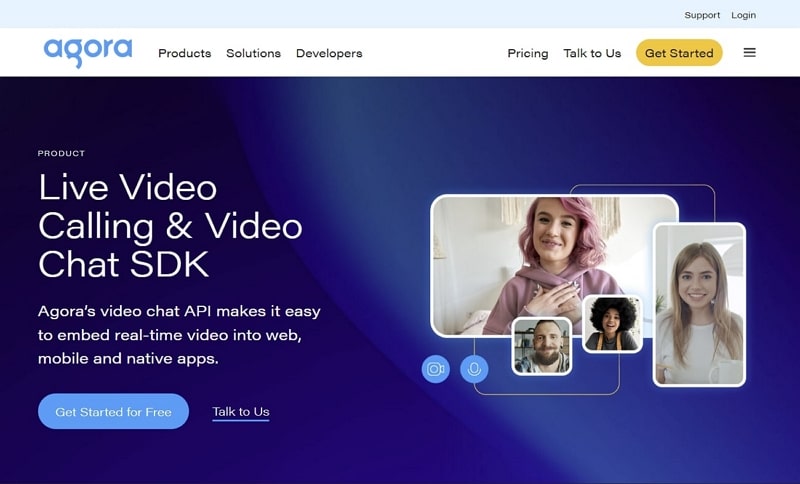
Task: Click the bearded man video thumbnail
Action: (x=541, y=346)
